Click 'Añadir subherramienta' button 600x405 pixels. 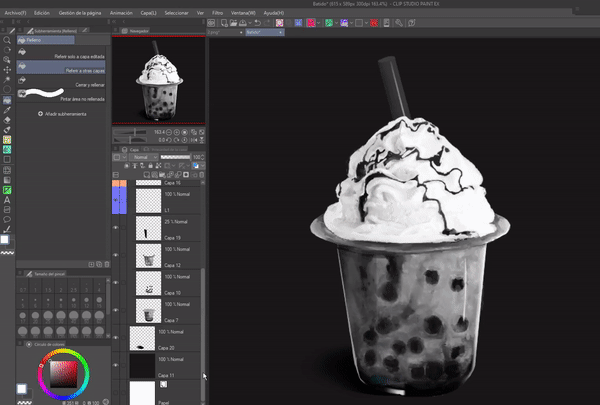tap(62, 114)
